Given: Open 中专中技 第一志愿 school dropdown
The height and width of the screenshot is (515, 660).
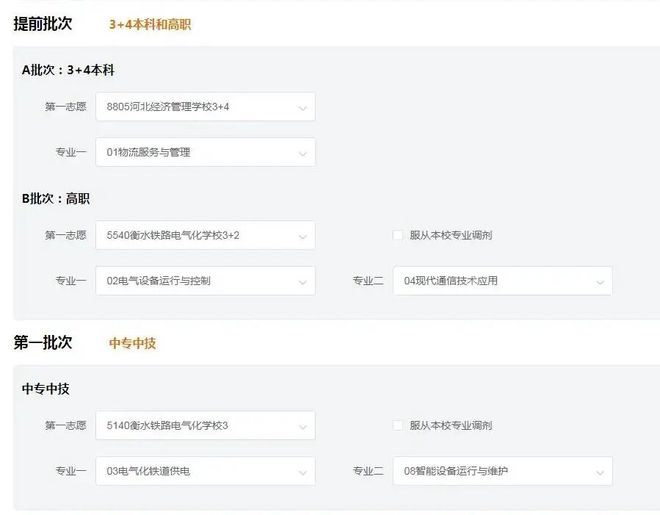Looking at the screenshot, I should tap(205, 425).
